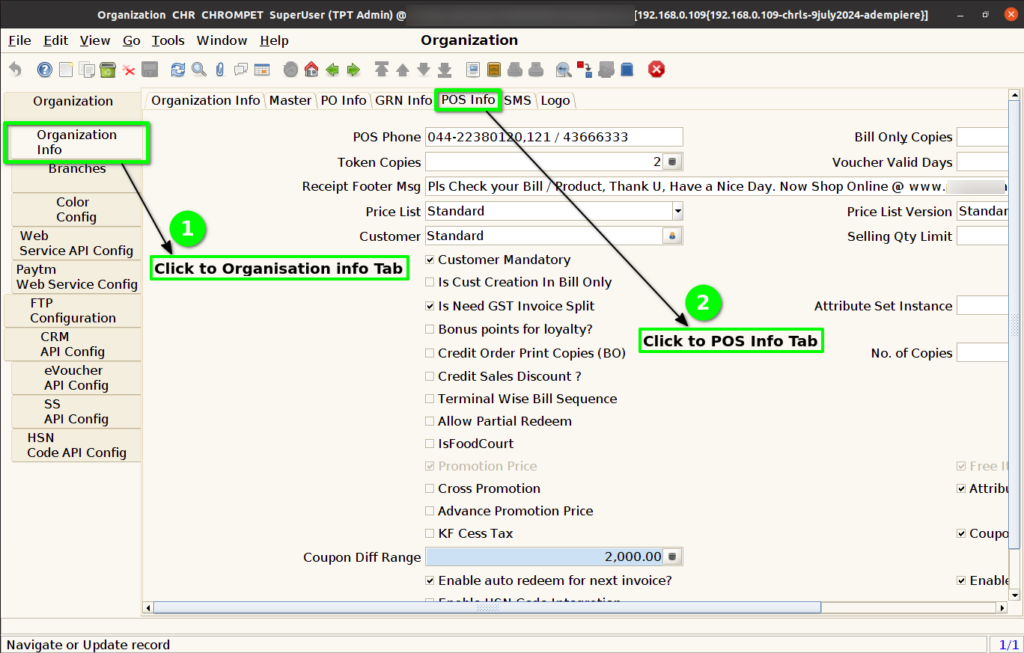
Task: Open the File menu
Action: tap(20, 40)
